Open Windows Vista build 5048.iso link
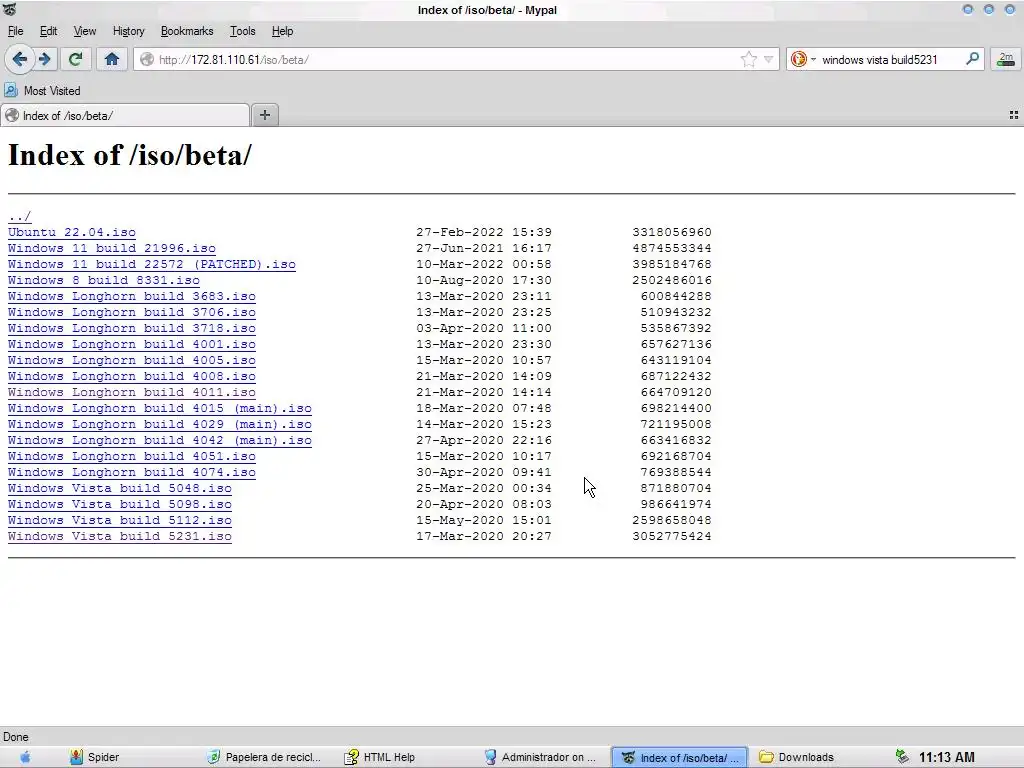 pos(120,488)
